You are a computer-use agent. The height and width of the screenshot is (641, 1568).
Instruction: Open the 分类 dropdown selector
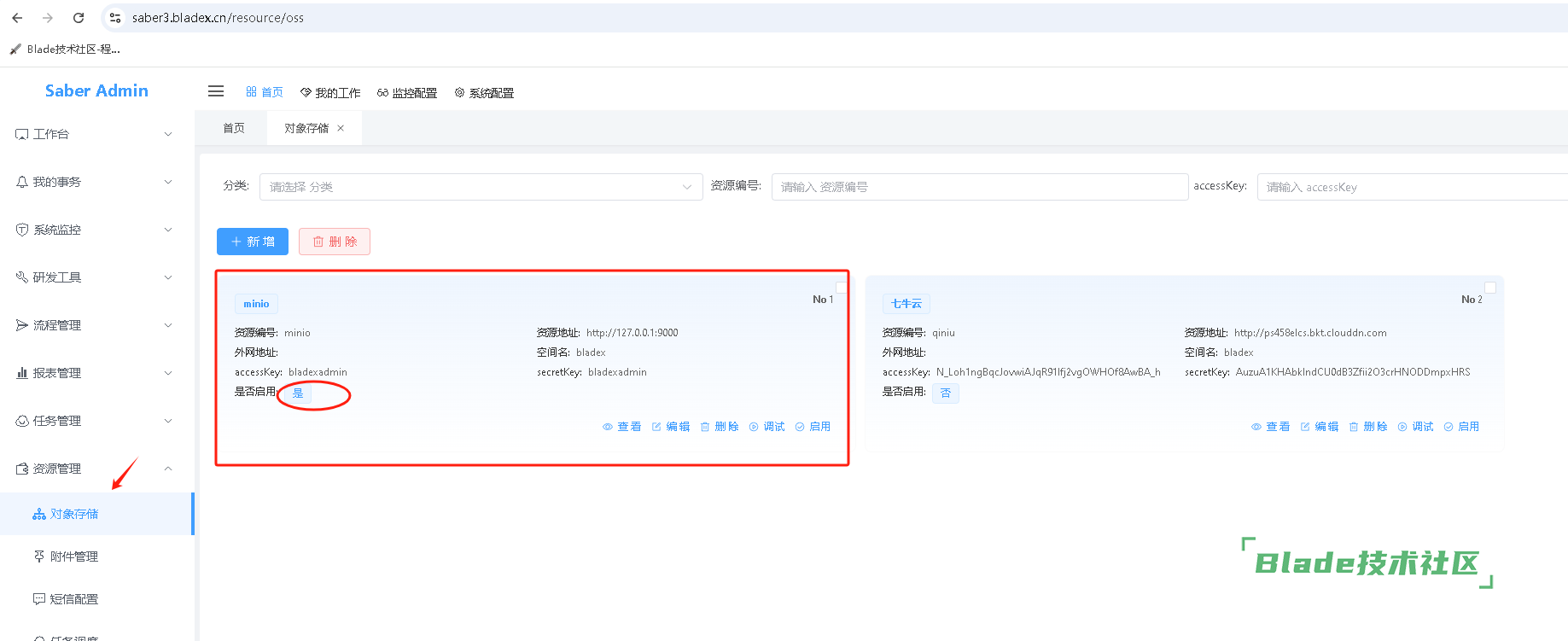click(x=481, y=187)
